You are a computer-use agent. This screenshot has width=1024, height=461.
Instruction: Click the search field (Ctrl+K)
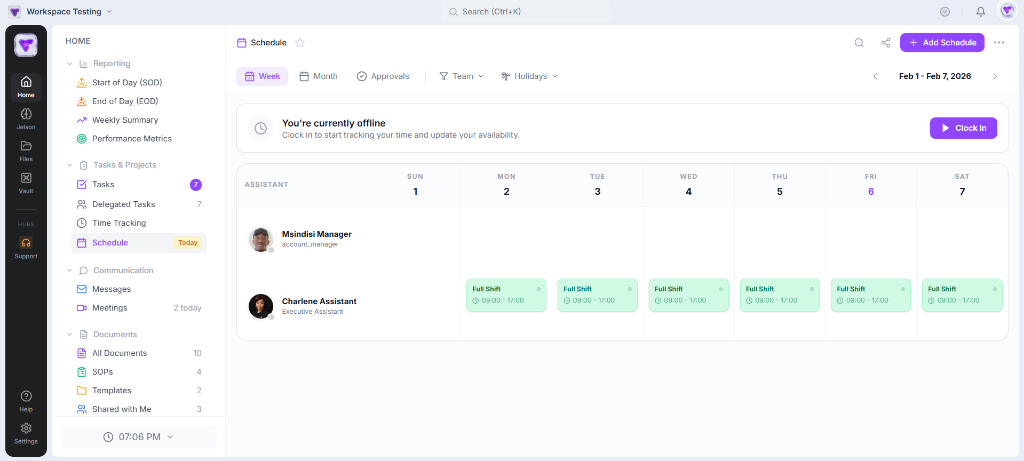tap(526, 12)
